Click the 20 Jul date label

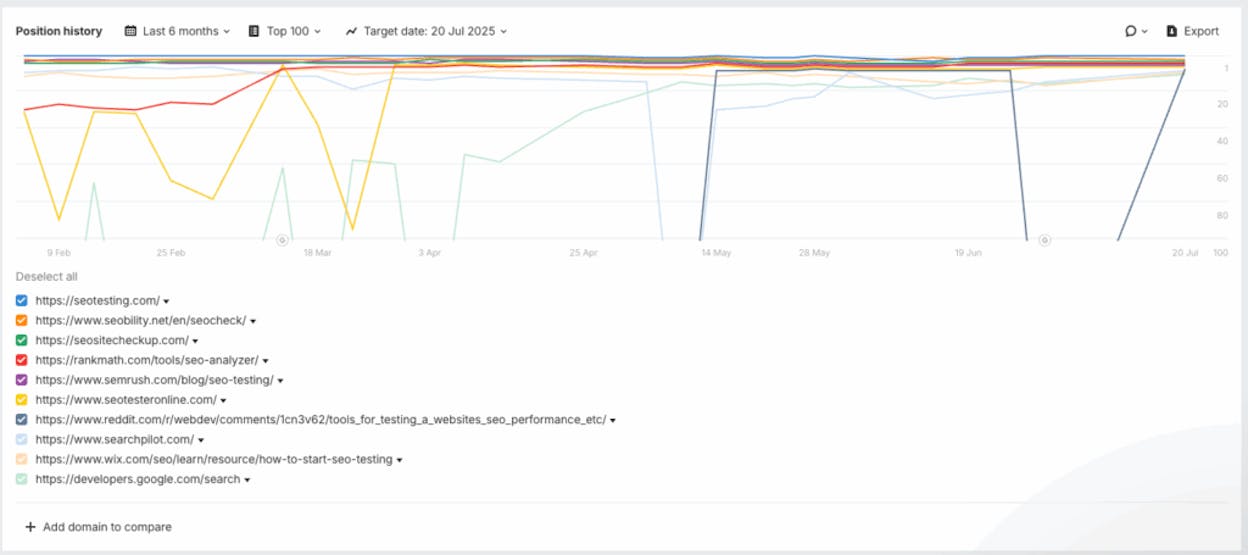click(1184, 253)
